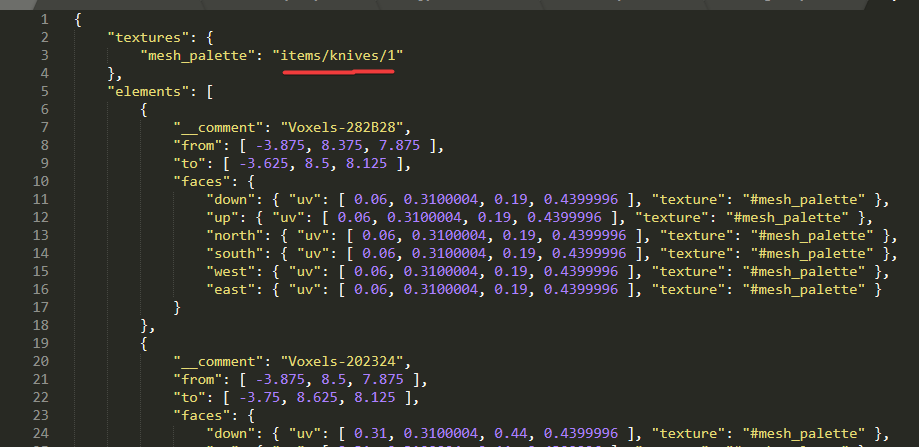The height and width of the screenshot is (447, 919).
Task: Click "#mesh_palette" texture value on line 11
Action: tap(804, 200)
